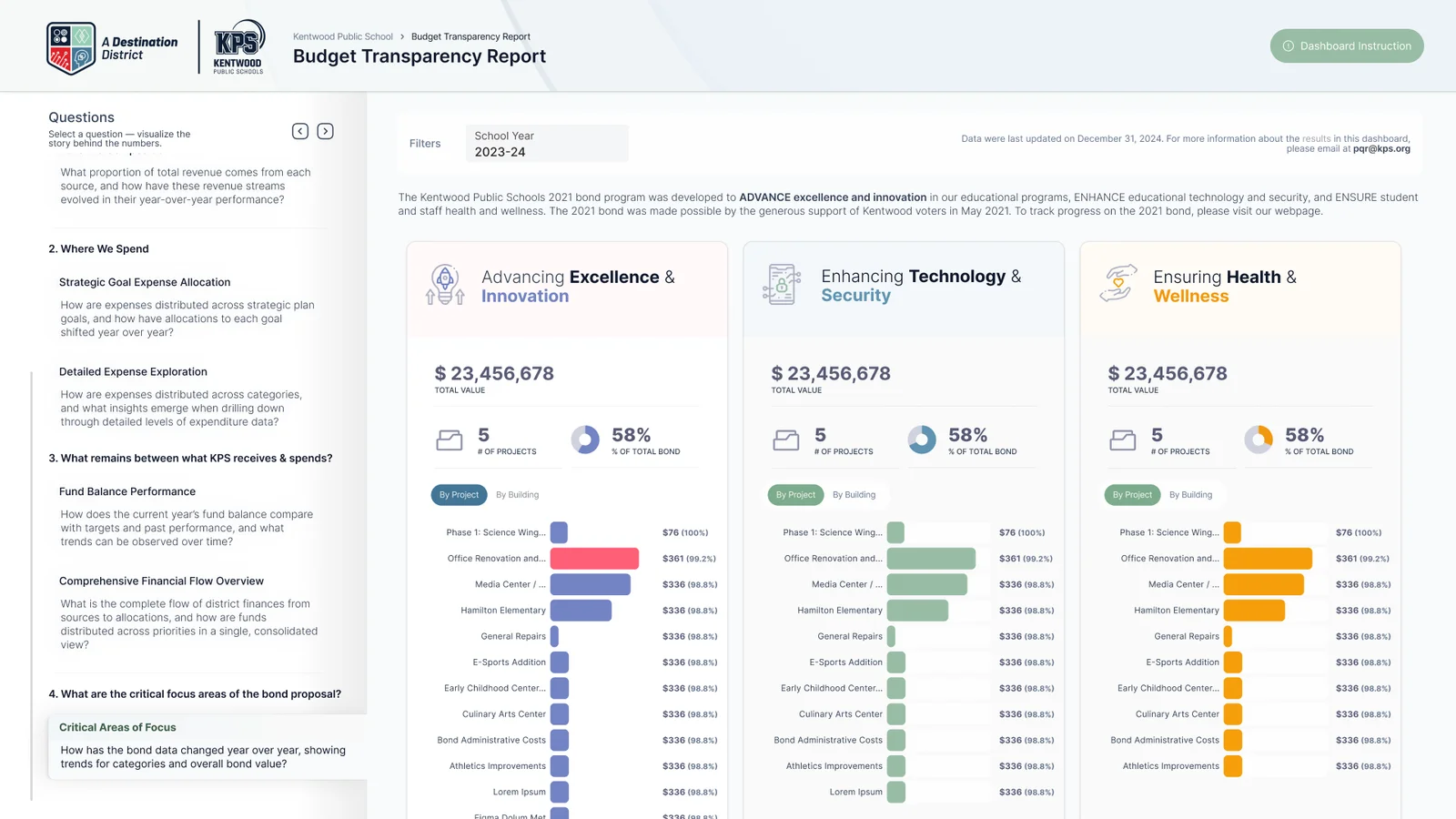The width and height of the screenshot is (1456, 819).
Task: Click donut chart in Technology & Security card
Action: (x=922, y=440)
